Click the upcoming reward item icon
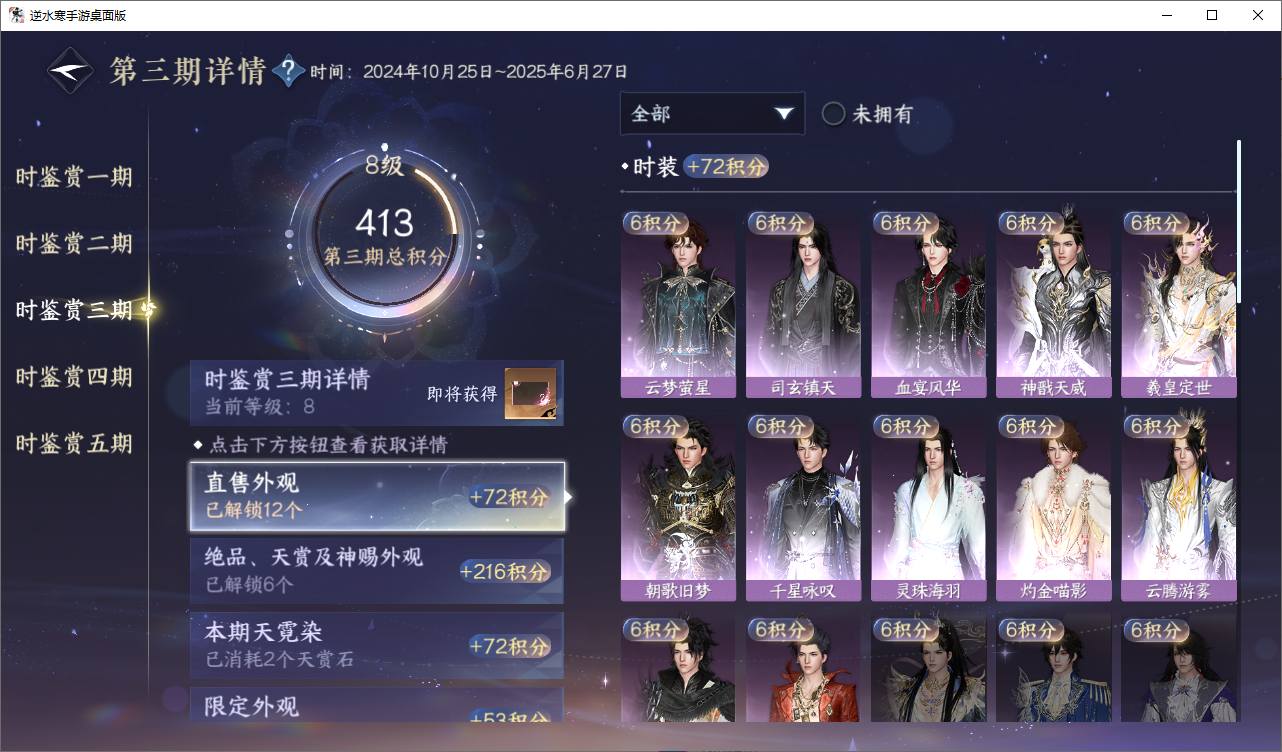Screen dimensions: 1282x752 [x=530, y=394]
